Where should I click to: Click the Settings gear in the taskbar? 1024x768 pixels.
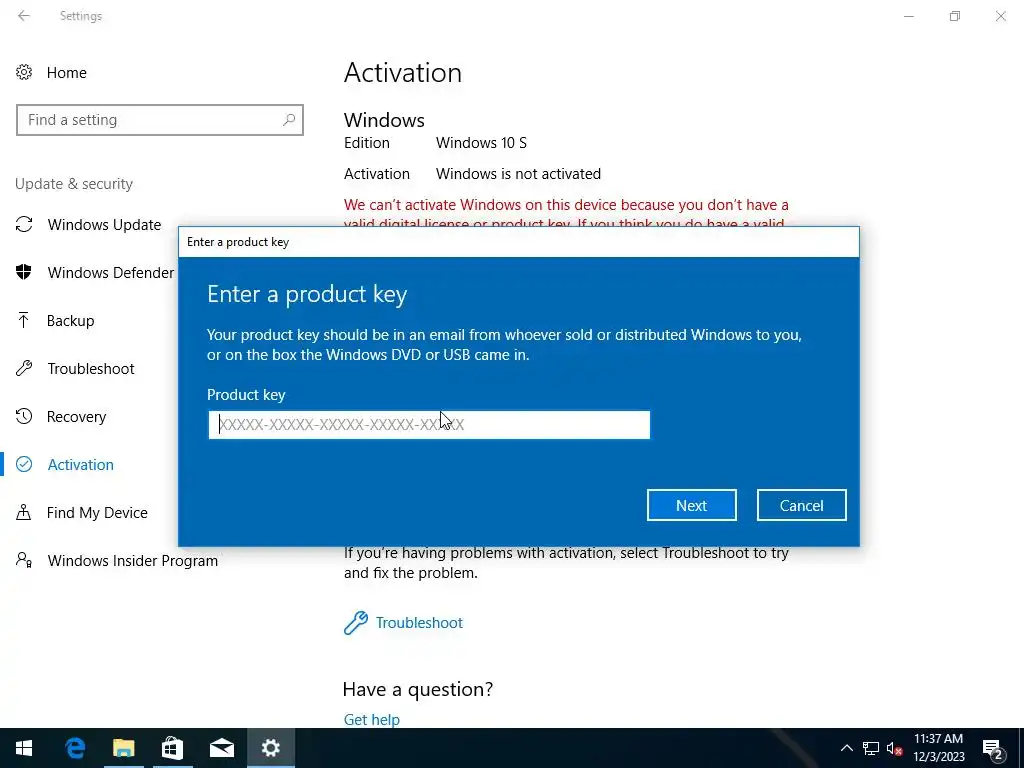point(270,748)
